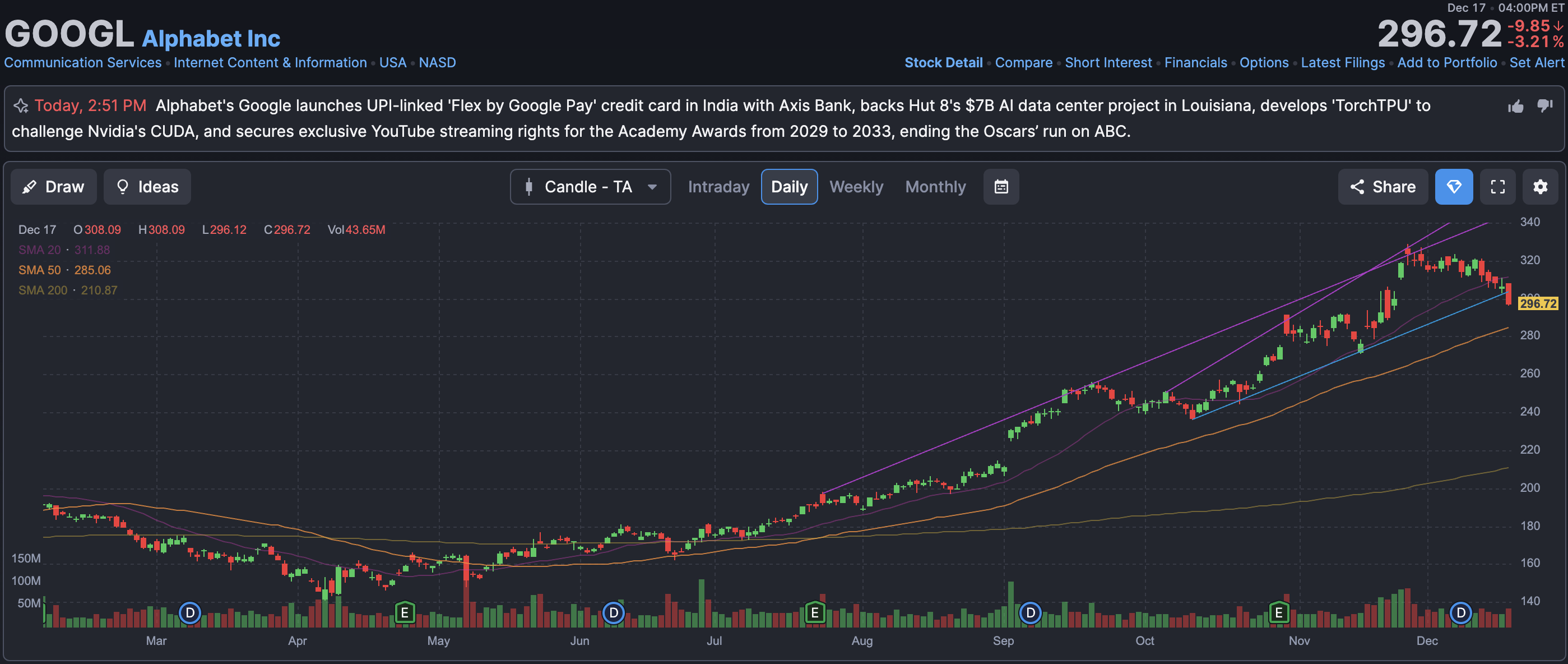Screen dimensions: 1568x664
Task: Click the thumbs up icon on the news item
Action: tap(1516, 107)
